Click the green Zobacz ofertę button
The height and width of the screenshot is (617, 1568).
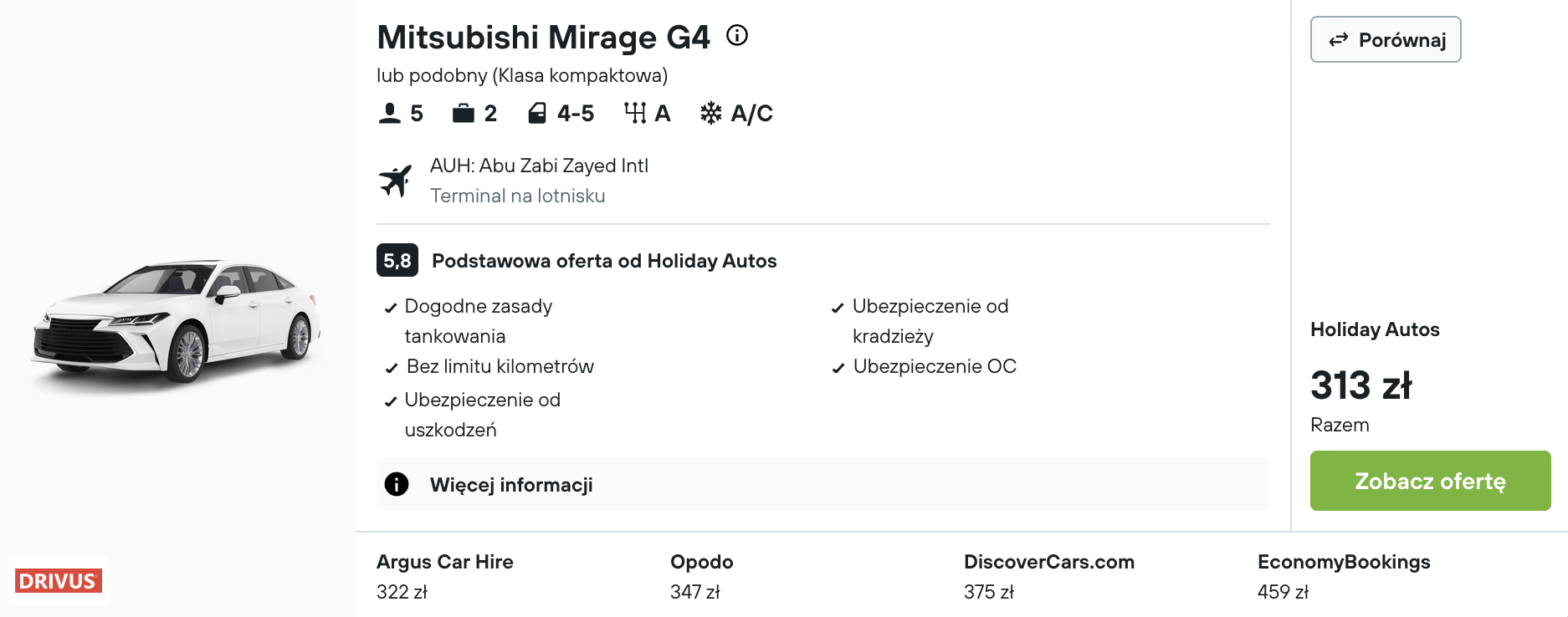tap(1431, 481)
